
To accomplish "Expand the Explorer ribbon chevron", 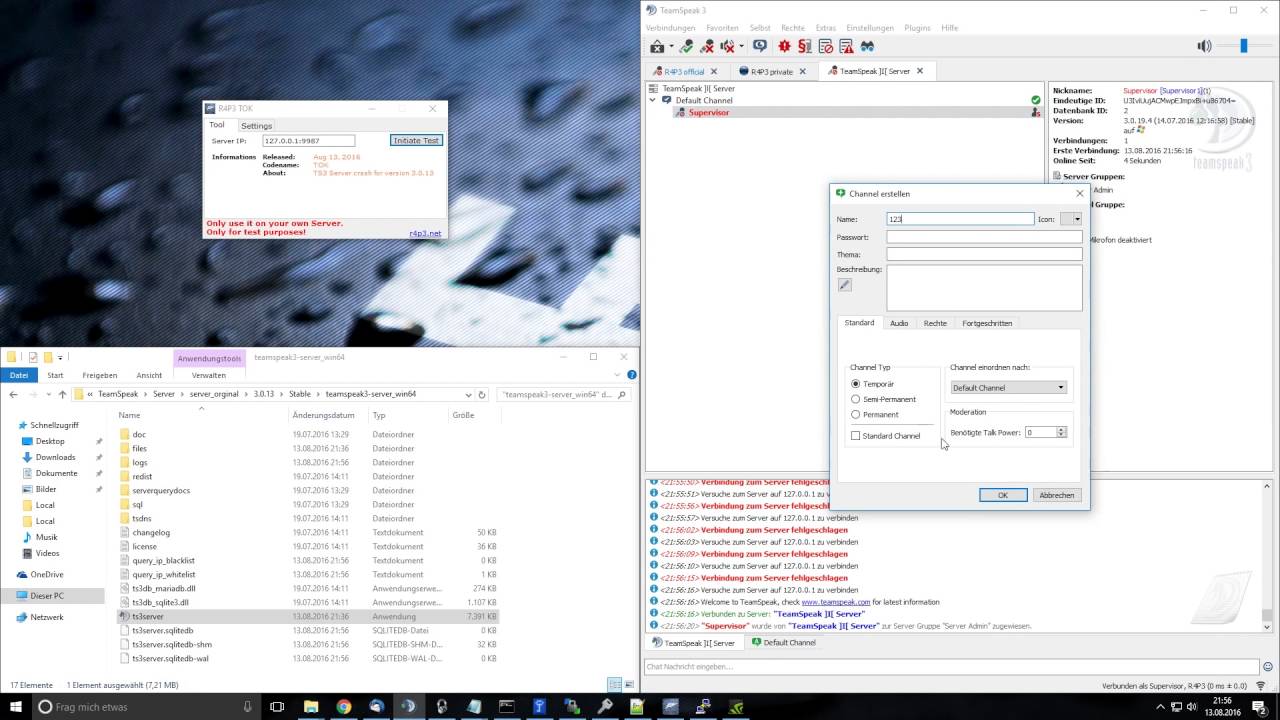I will [x=619, y=375].
